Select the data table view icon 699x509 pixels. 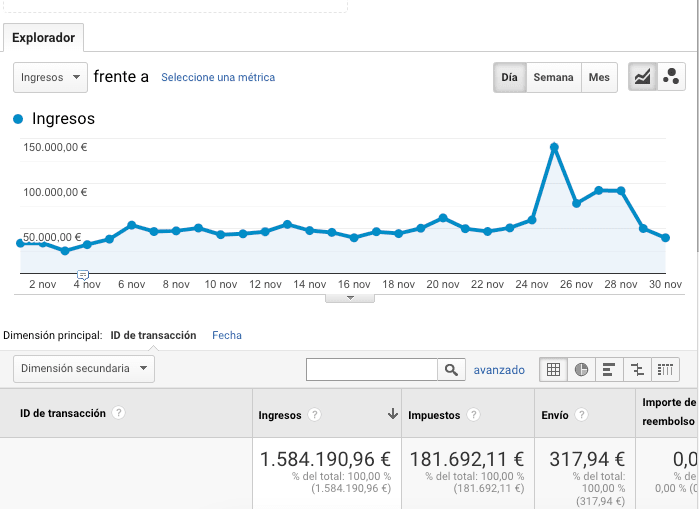pyautogui.click(x=552, y=370)
